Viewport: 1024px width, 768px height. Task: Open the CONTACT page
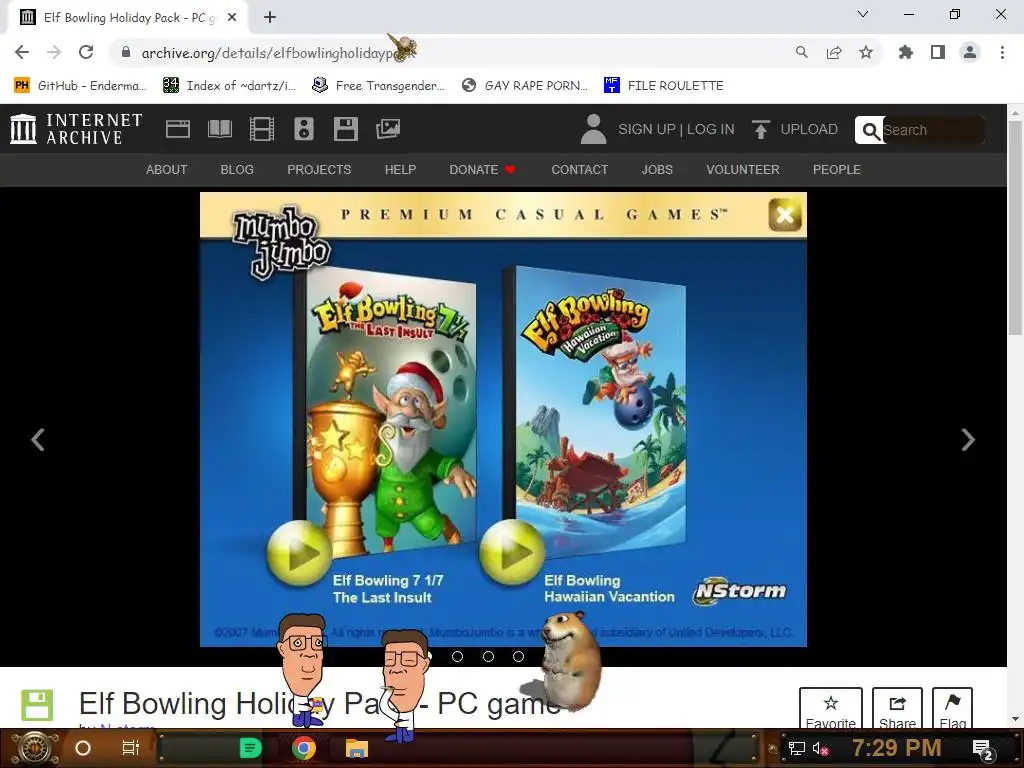point(580,170)
